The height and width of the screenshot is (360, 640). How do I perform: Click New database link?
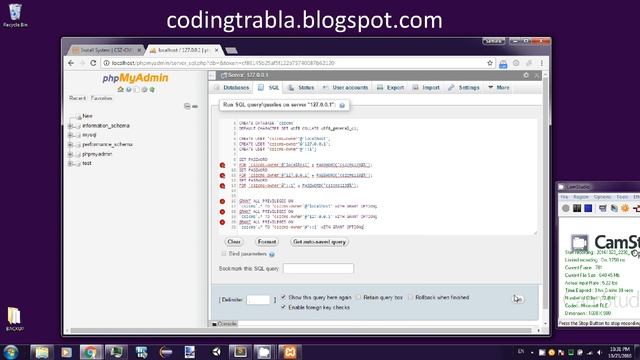(87, 116)
